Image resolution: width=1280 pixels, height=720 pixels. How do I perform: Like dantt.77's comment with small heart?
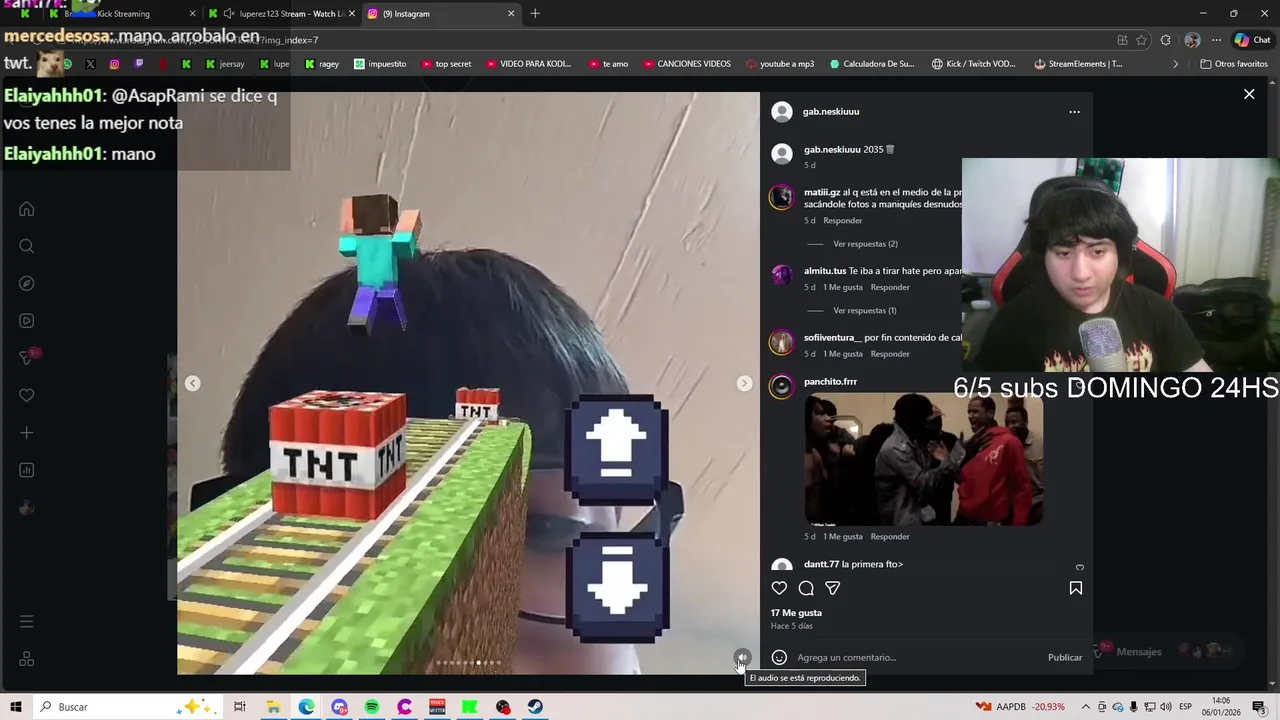[1079, 567]
